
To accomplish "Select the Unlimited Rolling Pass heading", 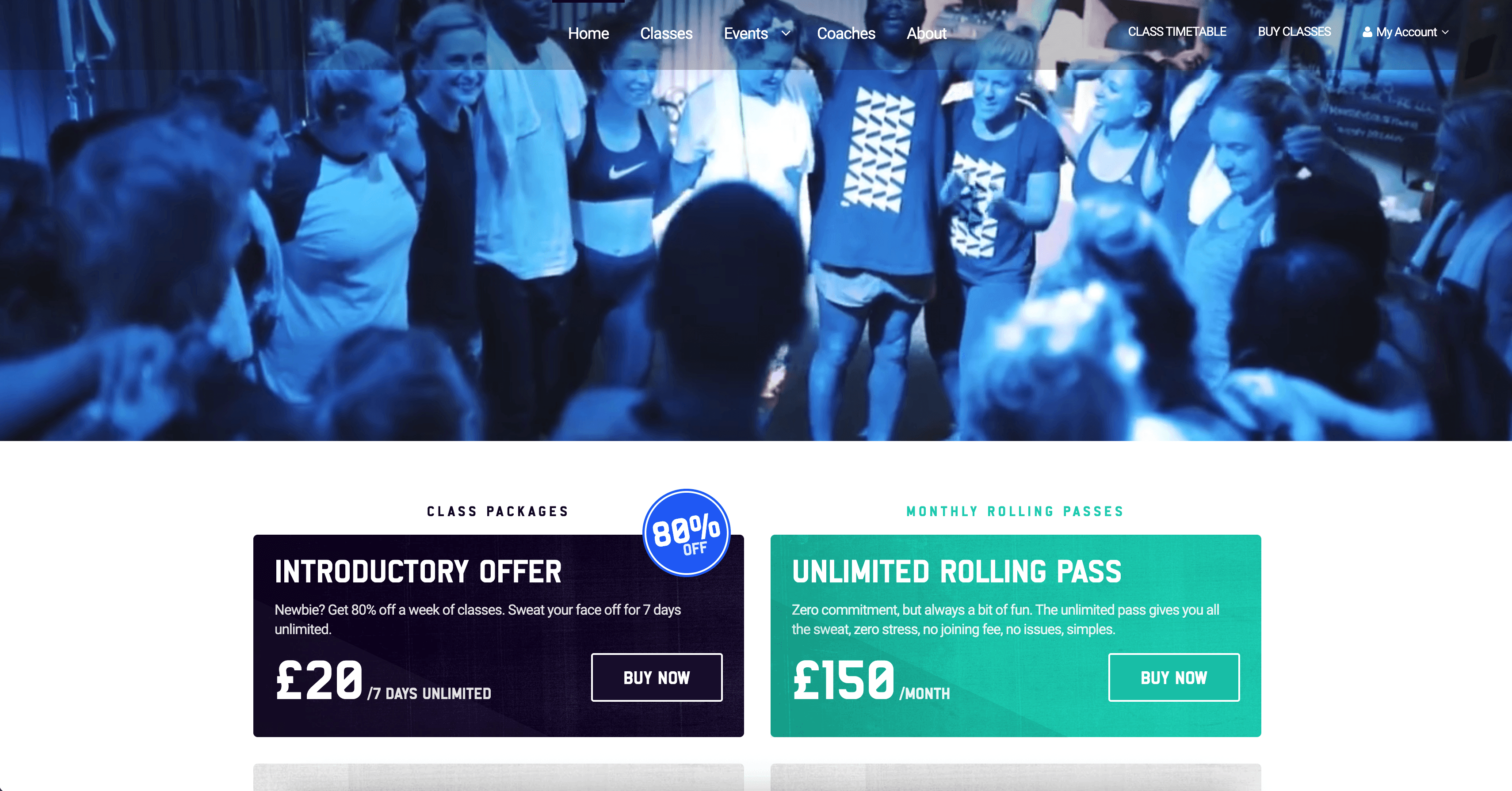I will pyautogui.click(x=956, y=571).
